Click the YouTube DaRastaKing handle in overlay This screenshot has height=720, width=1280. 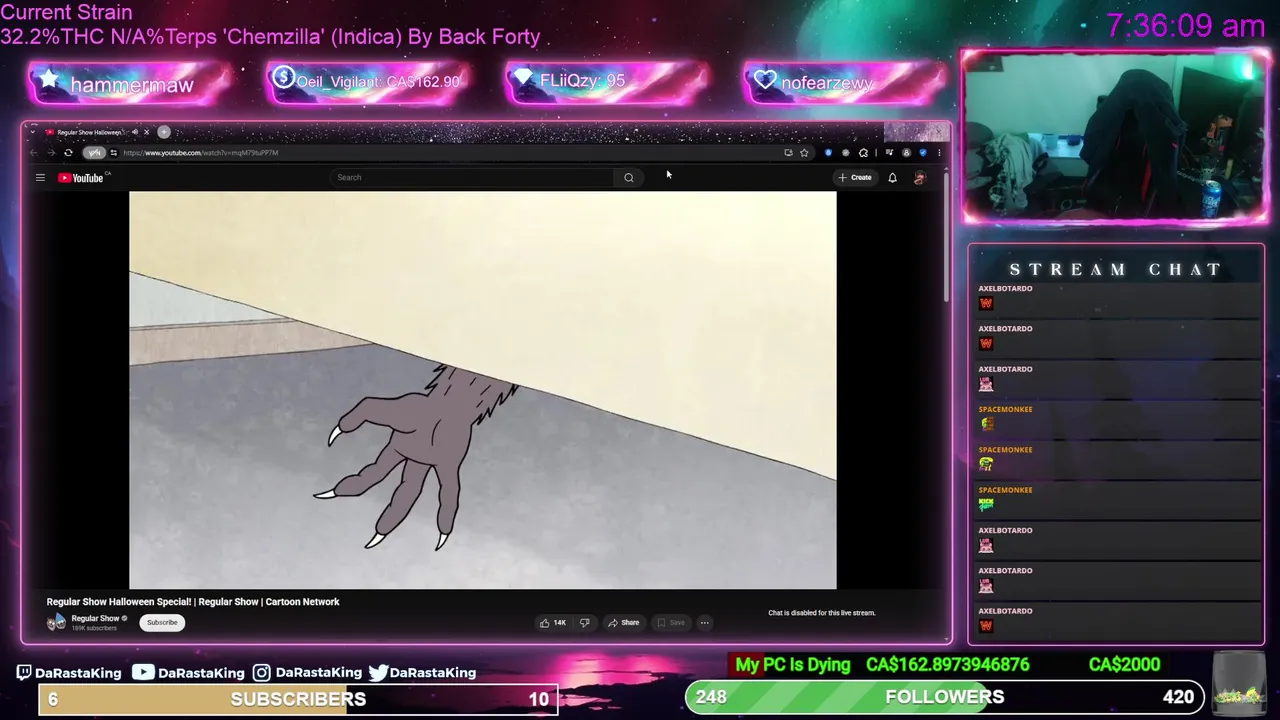(189, 673)
